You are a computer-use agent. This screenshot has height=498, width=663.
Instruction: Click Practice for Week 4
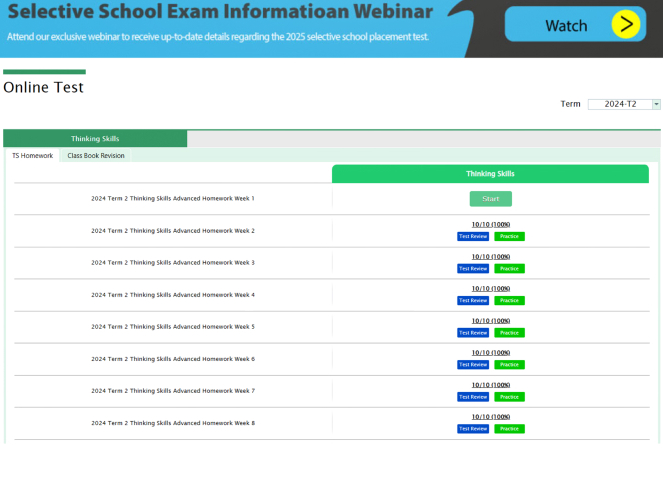510,301
